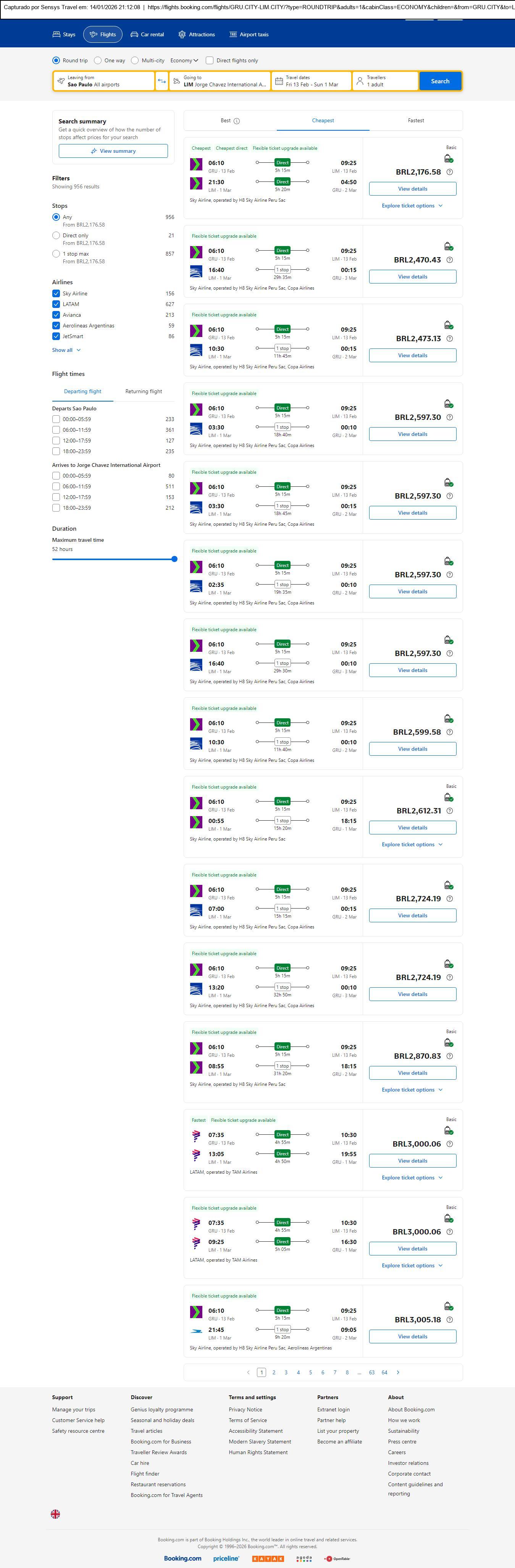The height and width of the screenshot is (1568, 515).
Task: Click the info icon next to Best tab
Action: (x=237, y=121)
